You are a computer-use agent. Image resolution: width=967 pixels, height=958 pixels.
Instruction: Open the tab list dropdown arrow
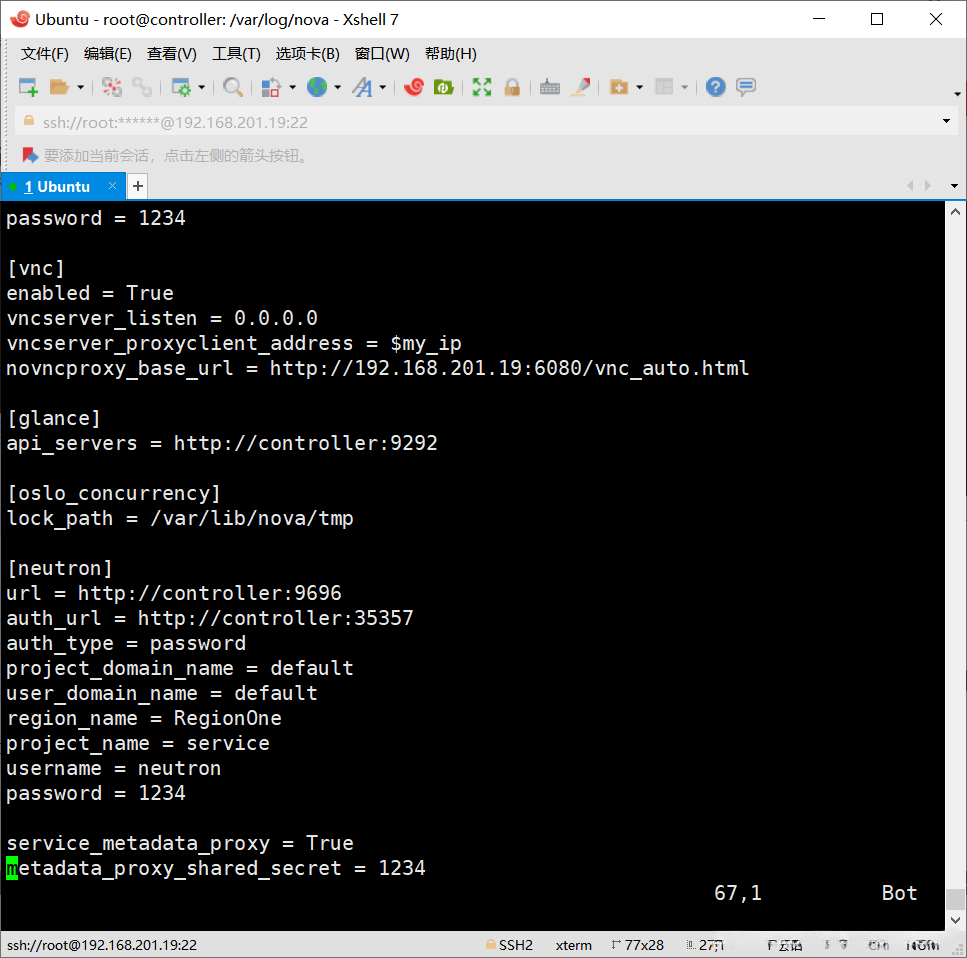tap(954, 186)
